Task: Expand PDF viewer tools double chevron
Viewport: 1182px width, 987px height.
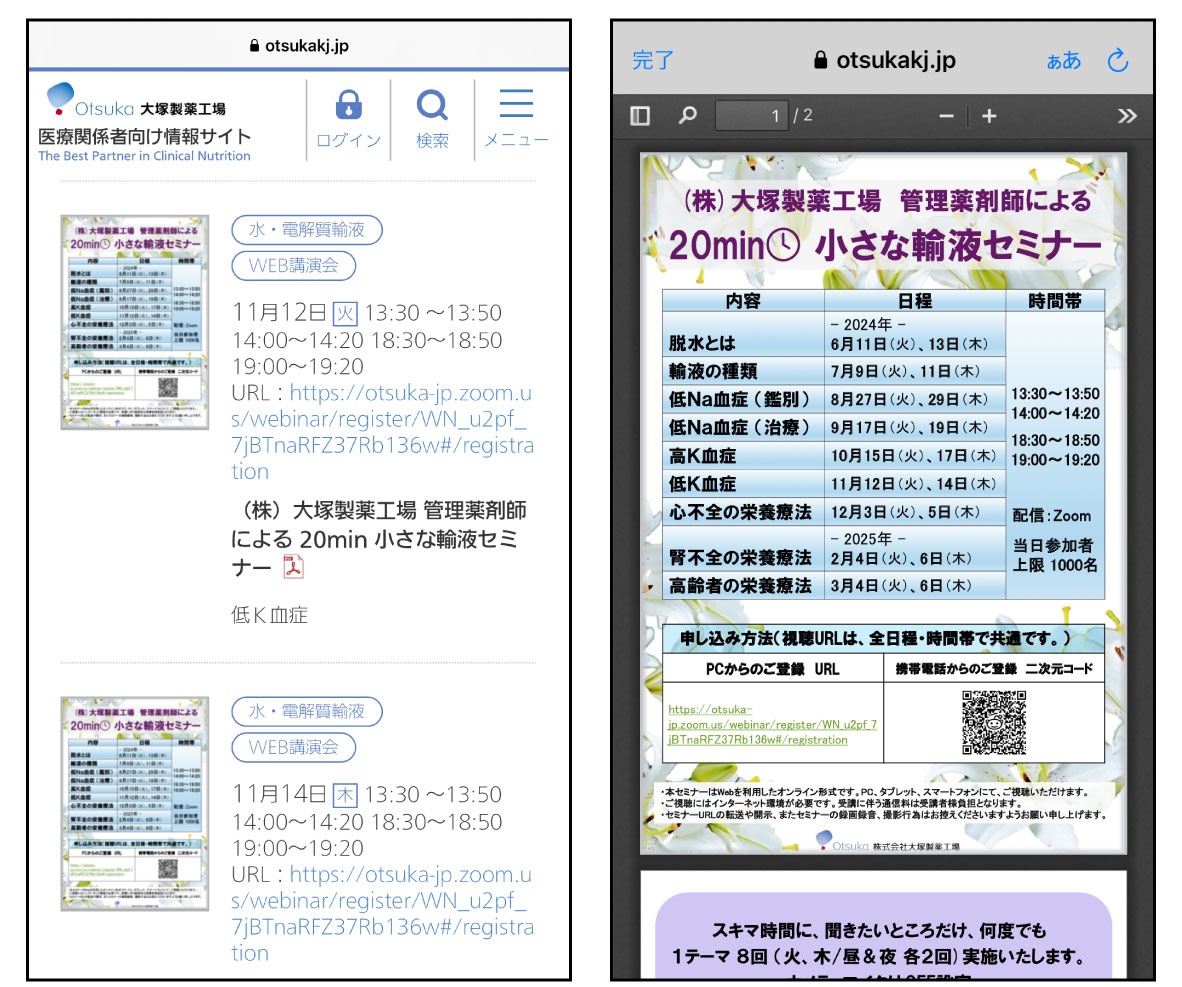Action: pyautogui.click(x=1127, y=116)
